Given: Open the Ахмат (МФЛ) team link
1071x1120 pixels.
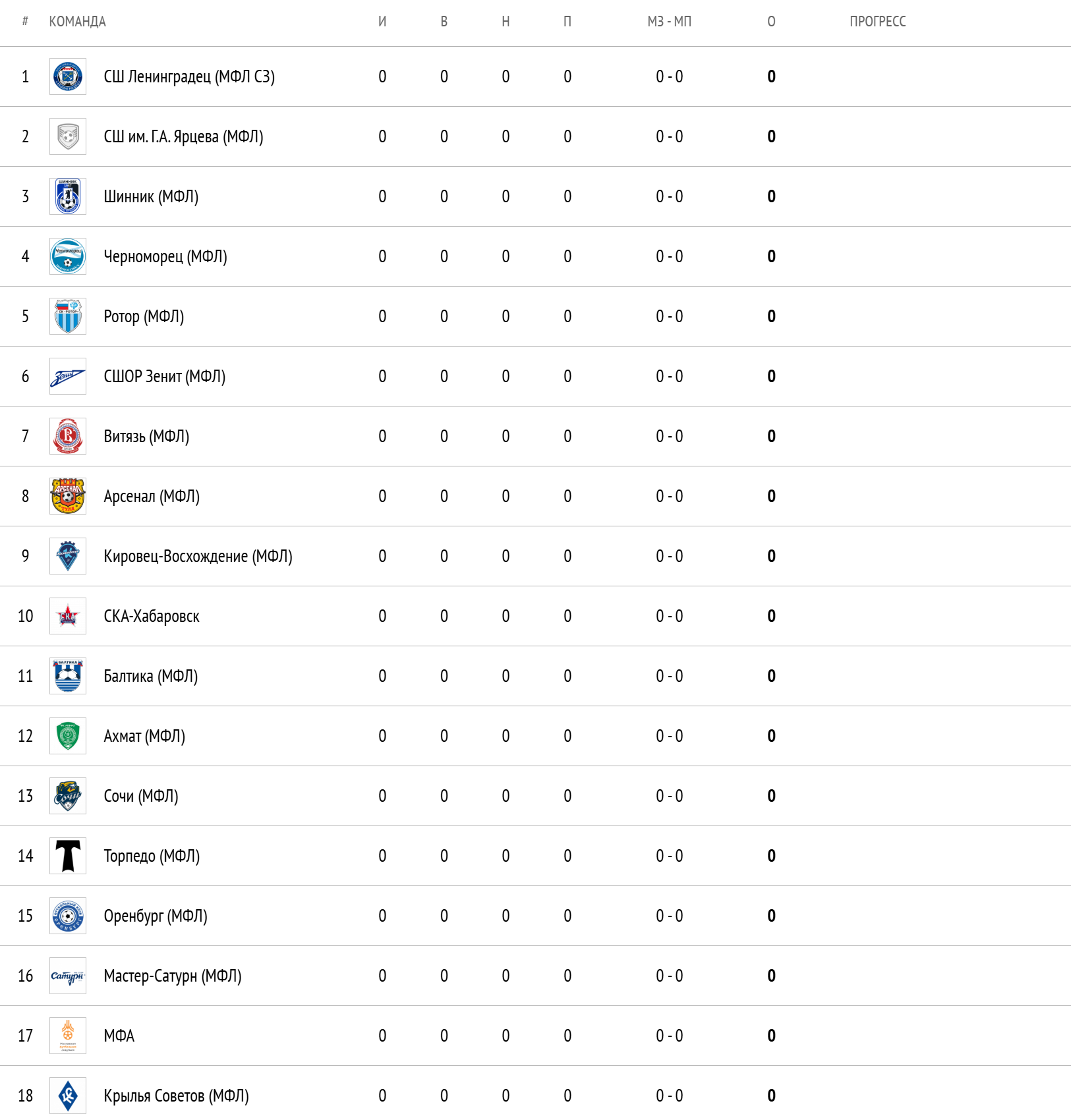Looking at the screenshot, I should click(144, 736).
